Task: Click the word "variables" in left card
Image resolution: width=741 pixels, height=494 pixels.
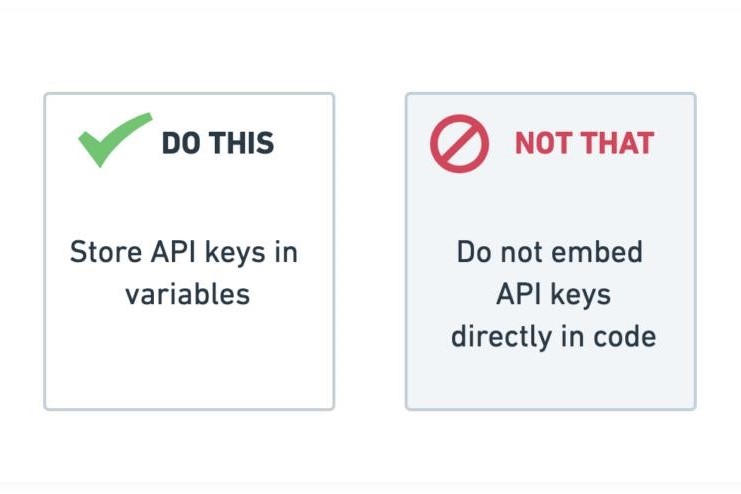Action: tap(188, 295)
